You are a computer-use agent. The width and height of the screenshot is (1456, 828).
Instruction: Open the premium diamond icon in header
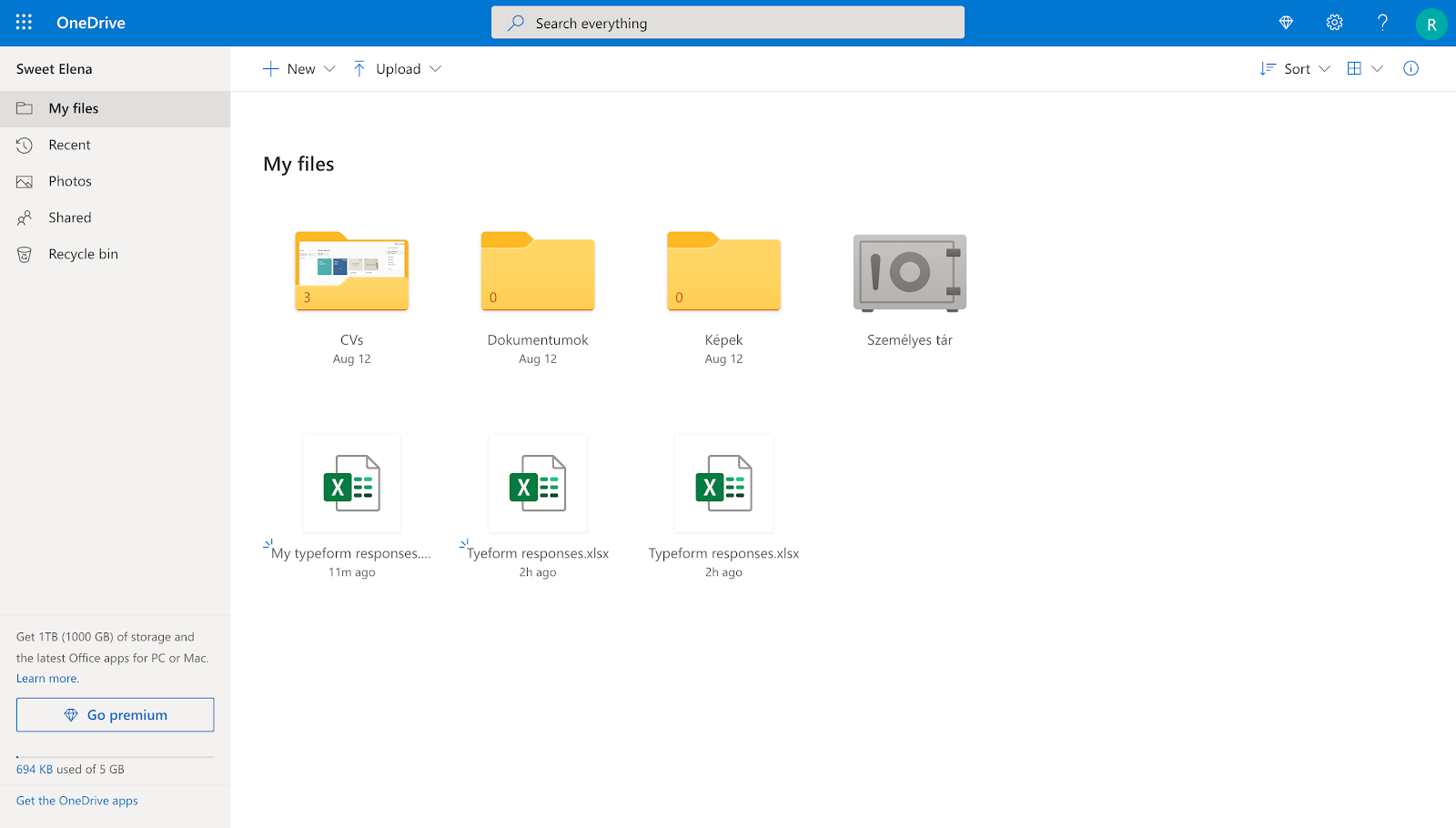point(1286,23)
